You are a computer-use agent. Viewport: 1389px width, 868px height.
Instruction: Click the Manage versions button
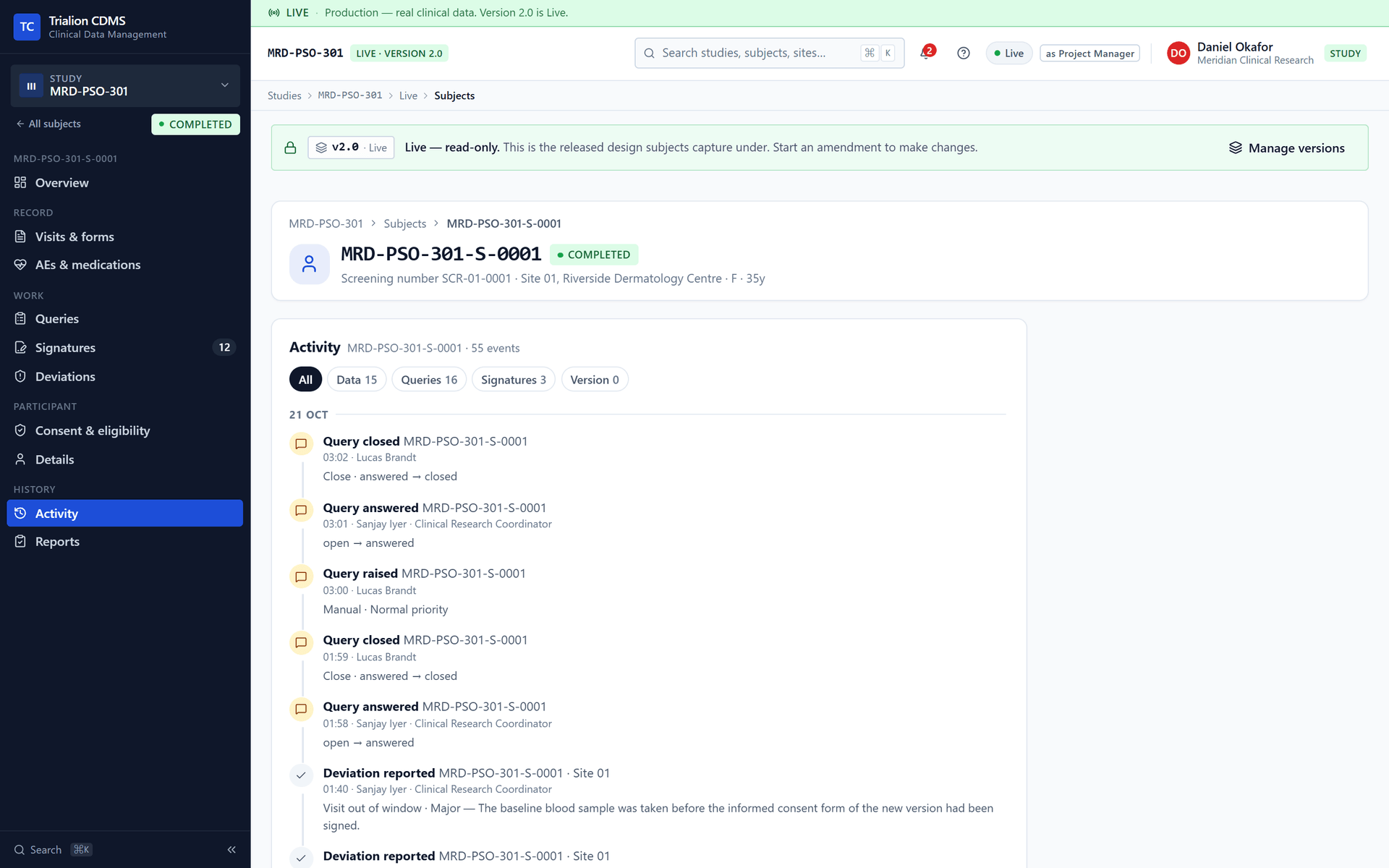[1286, 148]
